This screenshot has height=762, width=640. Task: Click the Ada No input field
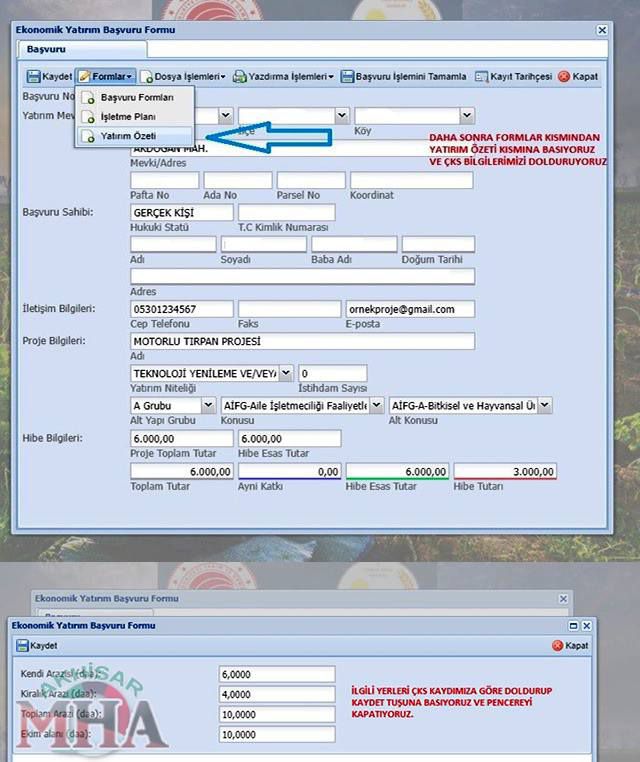click(238, 180)
